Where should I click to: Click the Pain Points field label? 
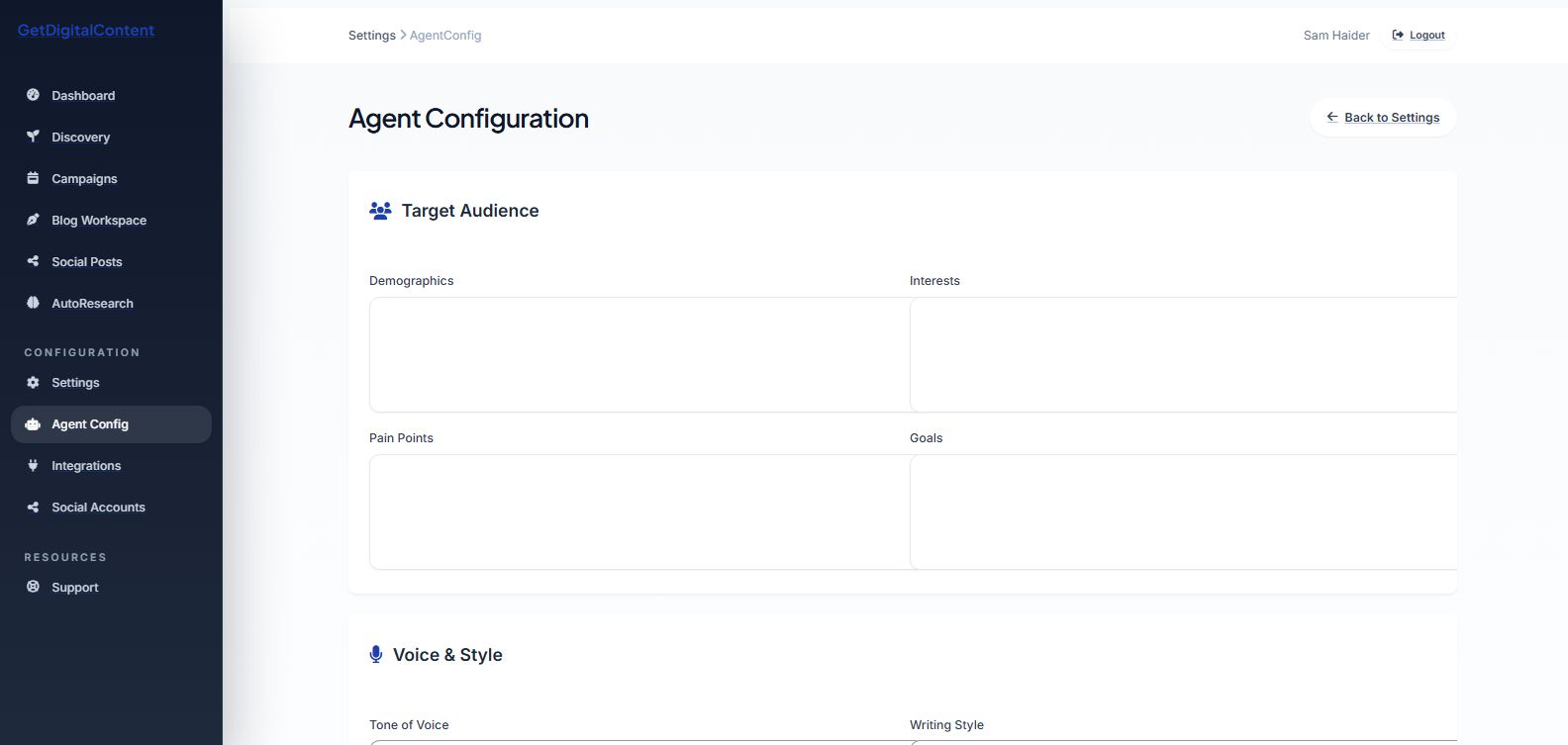pyautogui.click(x=401, y=438)
